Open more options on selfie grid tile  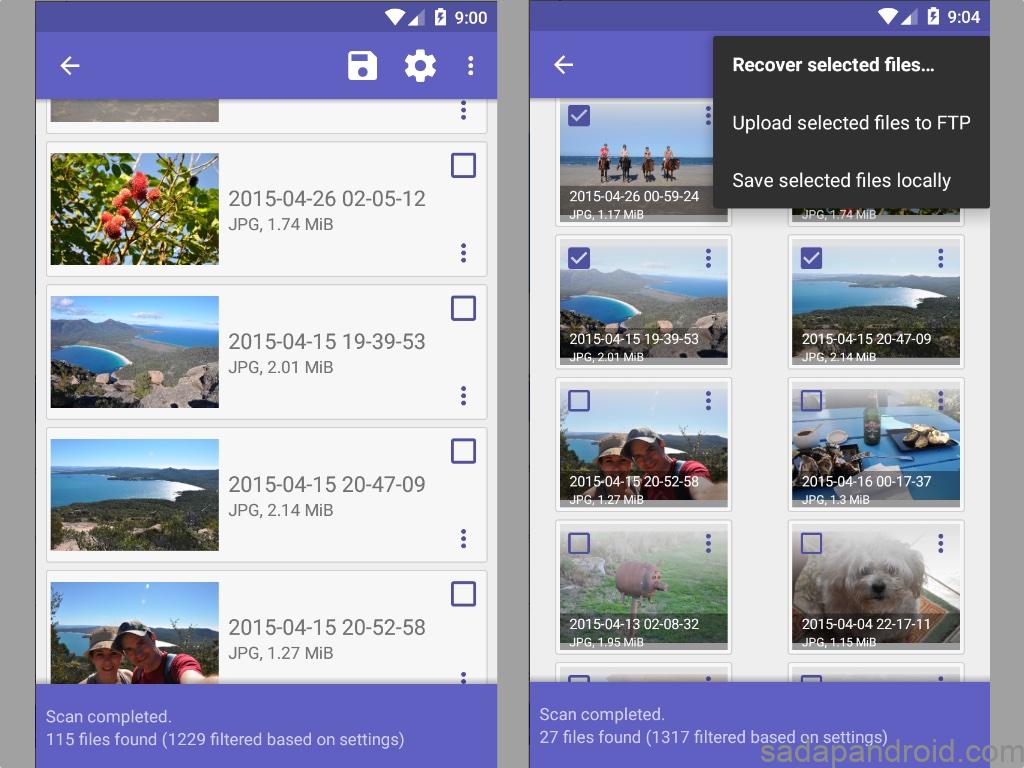click(708, 400)
